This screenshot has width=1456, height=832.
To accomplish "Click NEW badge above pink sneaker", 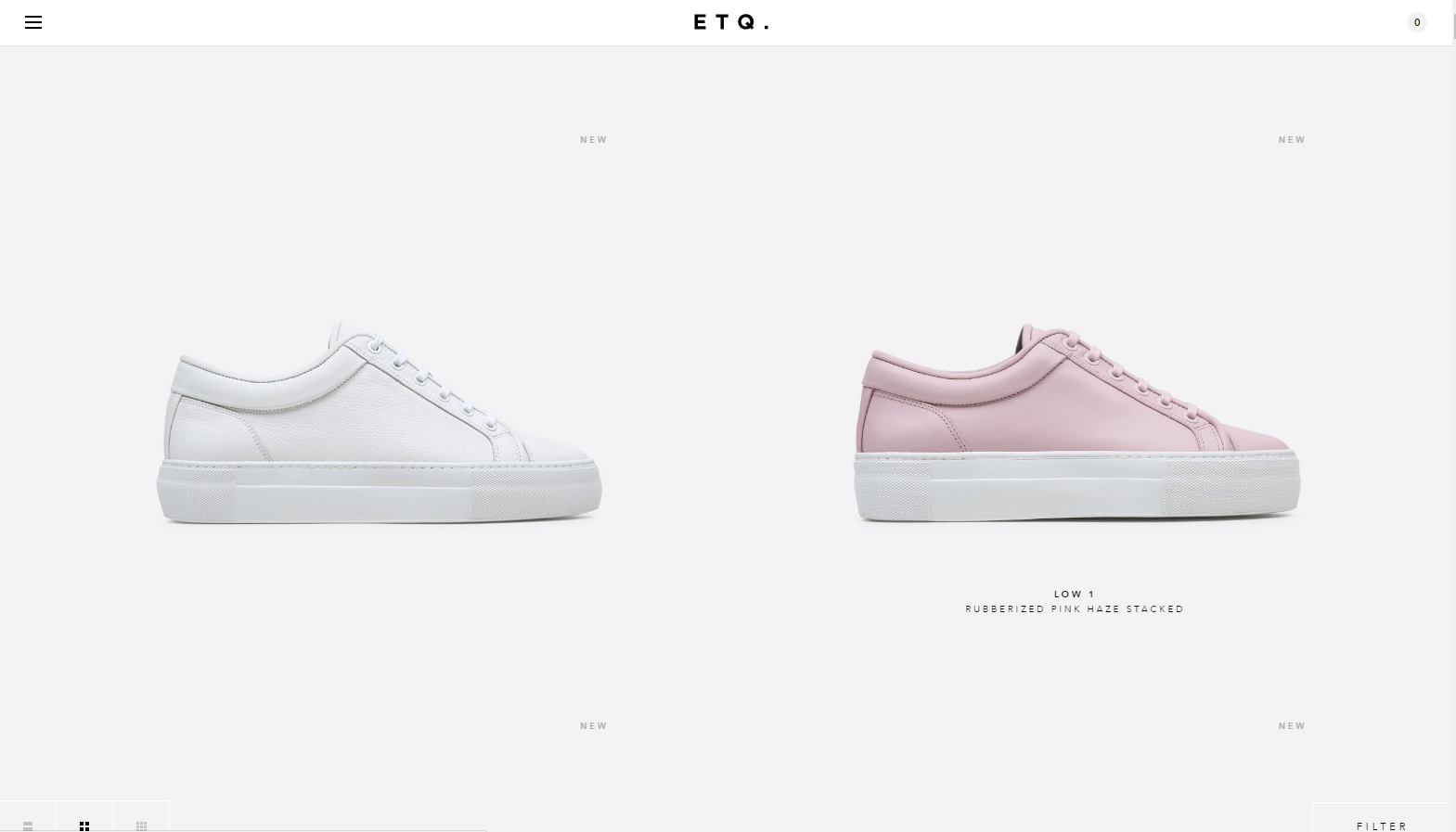I will click(x=1292, y=140).
